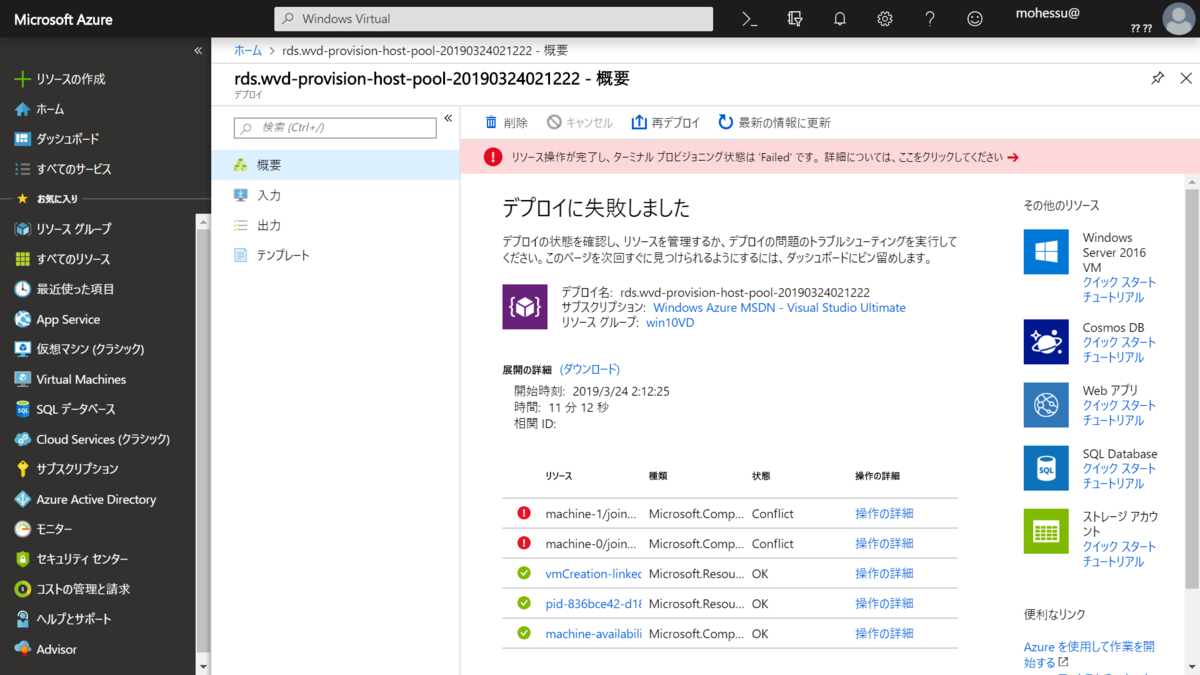The width and height of the screenshot is (1200, 675).
Task: Open the directory and subscription filter icon
Action: coord(795,19)
